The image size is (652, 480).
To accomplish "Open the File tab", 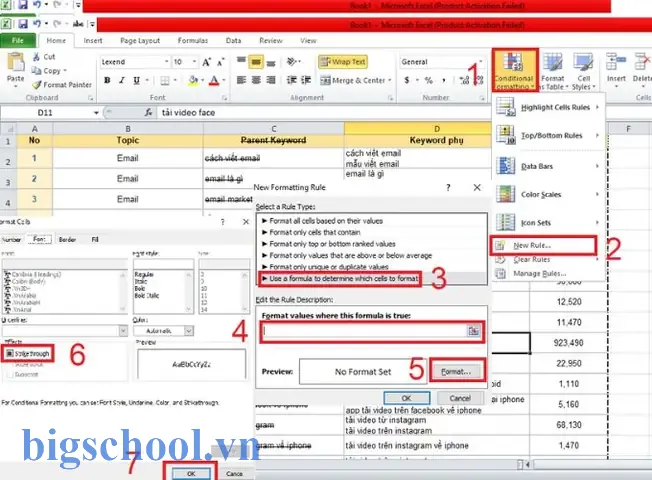I will pos(18,40).
